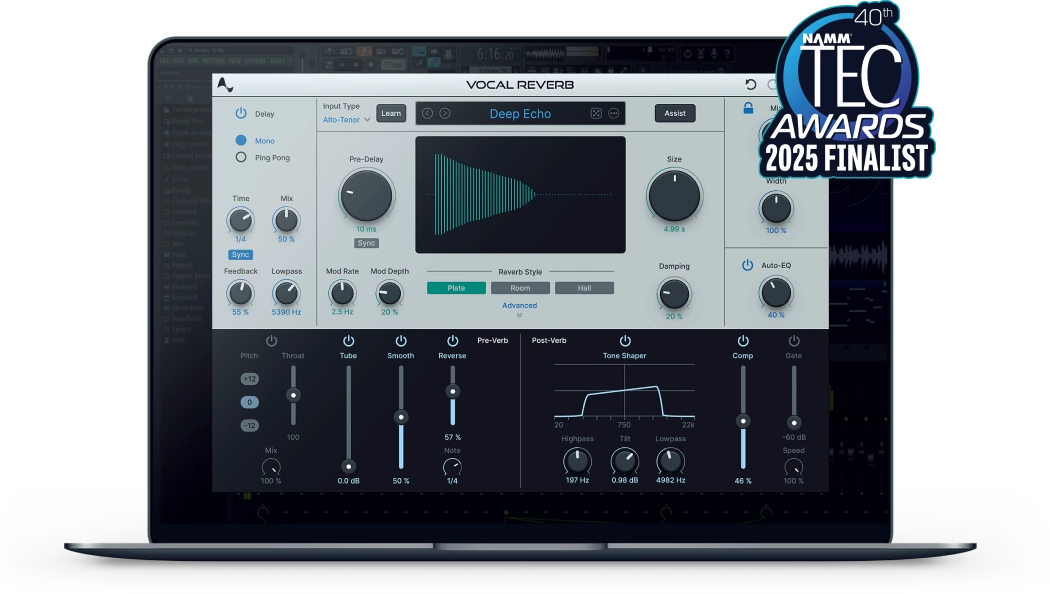
Task: Click the Mod Depth knob
Action: pyautogui.click(x=389, y=293)
